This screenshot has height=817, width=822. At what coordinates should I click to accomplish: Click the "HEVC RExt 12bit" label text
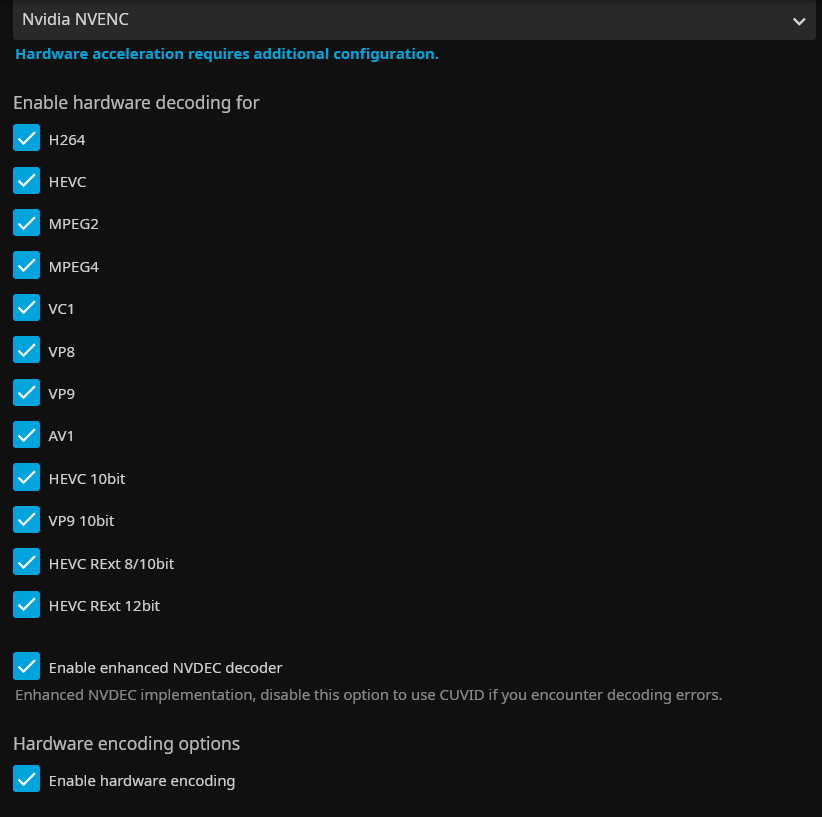coord(104,605)
